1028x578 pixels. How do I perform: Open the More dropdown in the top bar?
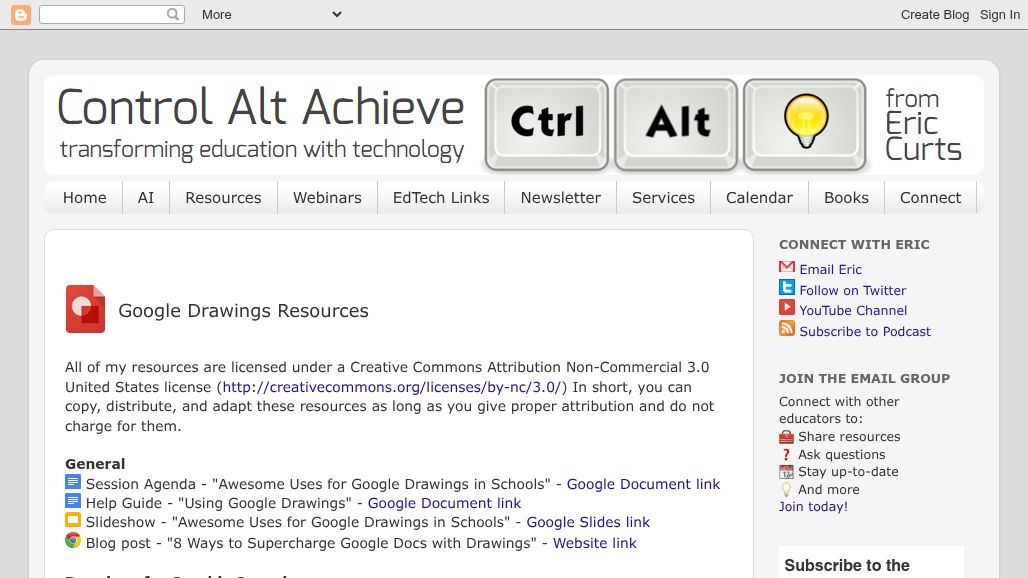tap(270, 14)
